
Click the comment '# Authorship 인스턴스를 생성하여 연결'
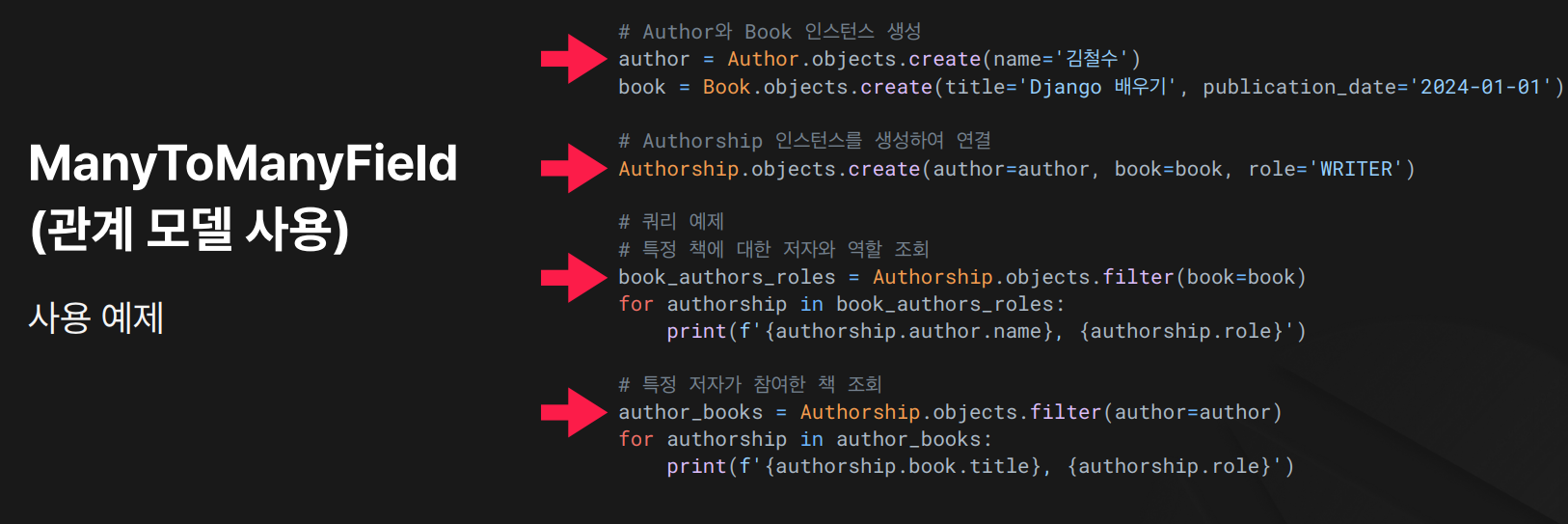click(805, 141)
